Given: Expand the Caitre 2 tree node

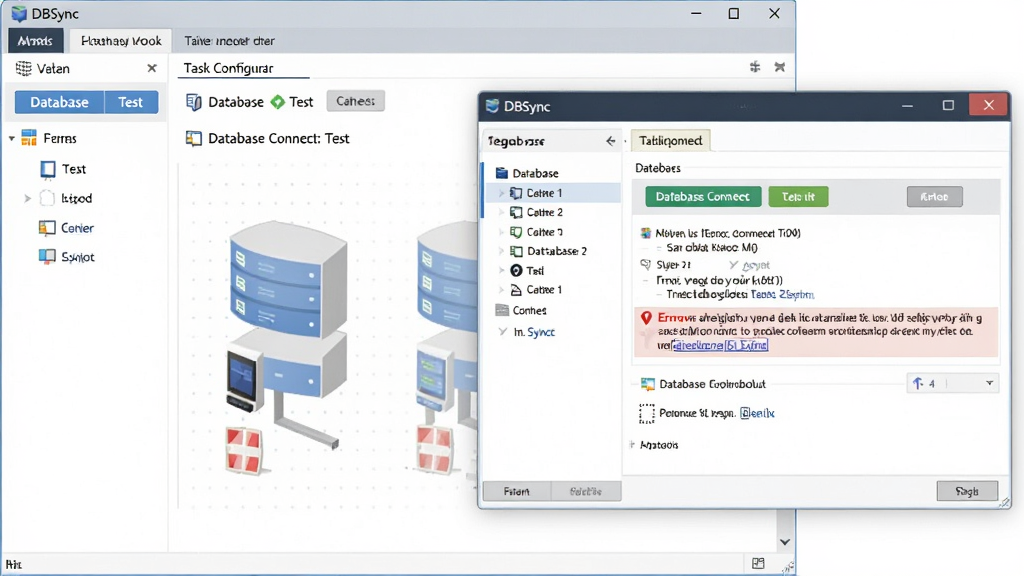Looking at the screenshot, I should click(x=502, y=212).
